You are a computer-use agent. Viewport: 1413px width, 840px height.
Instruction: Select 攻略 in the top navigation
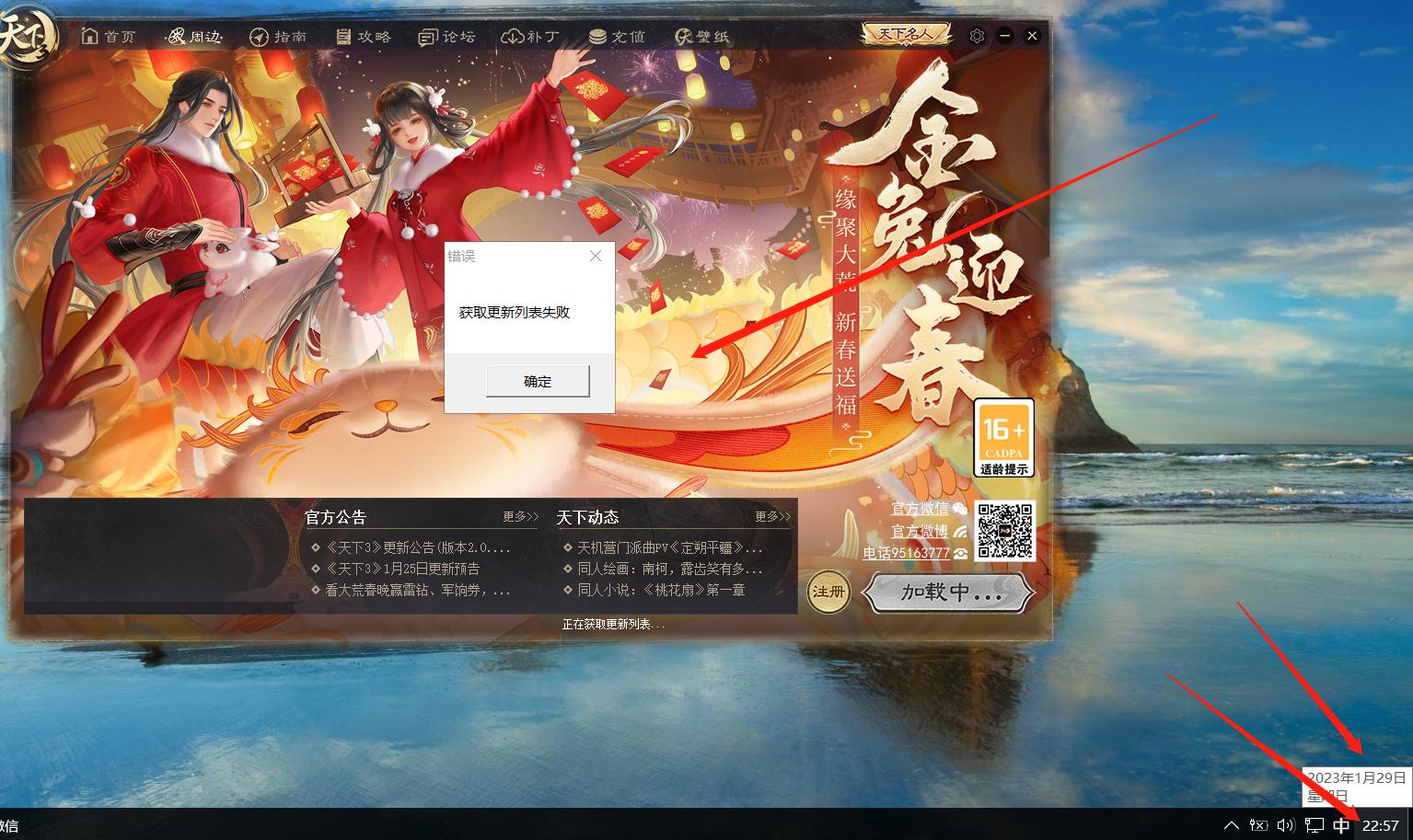click(x=363, y=37)
